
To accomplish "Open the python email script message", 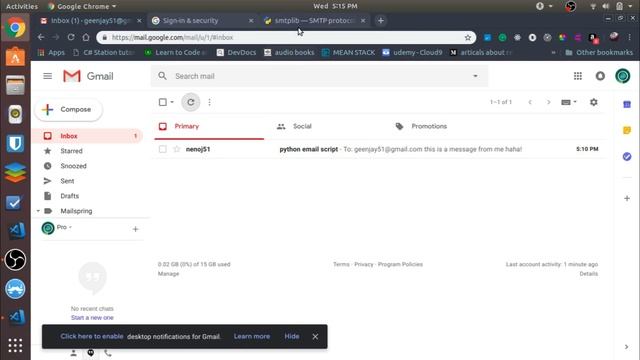I will [x=380, y=149].
